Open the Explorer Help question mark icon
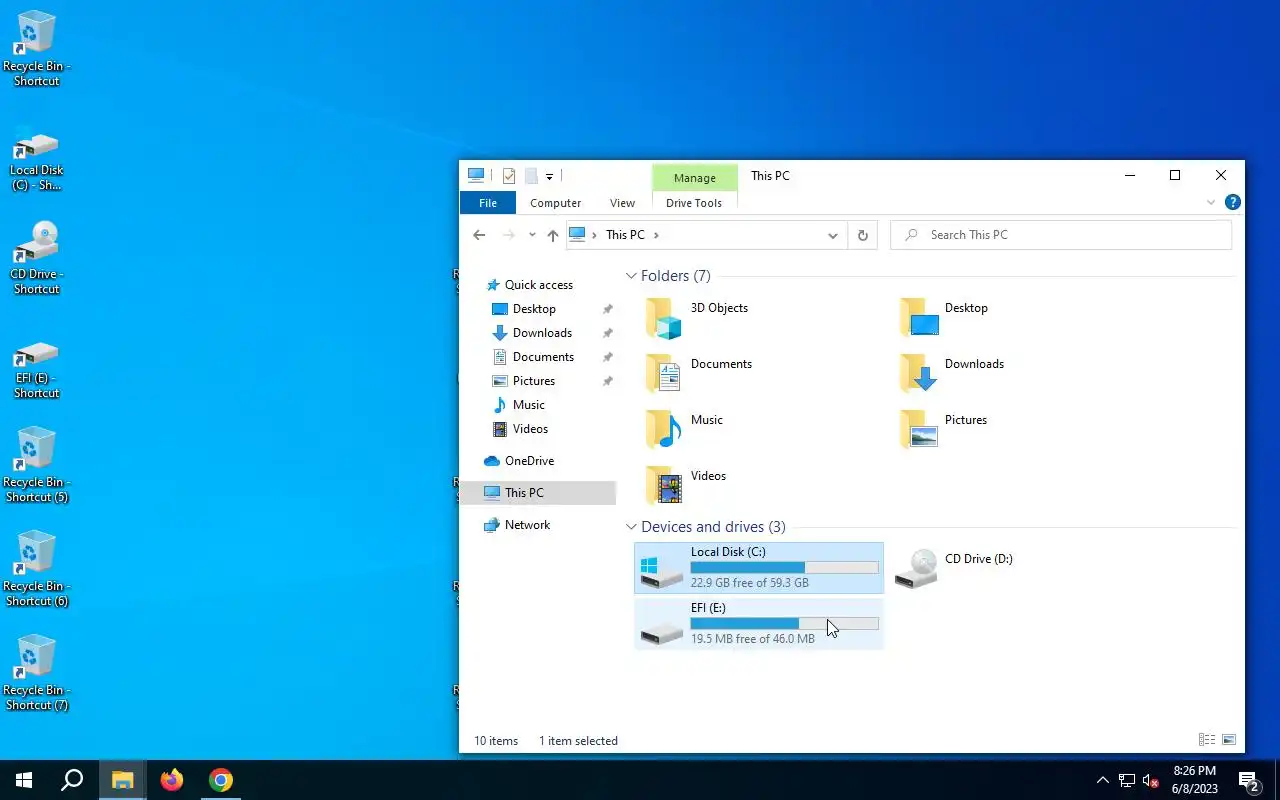 click(x=1233, y=202)
